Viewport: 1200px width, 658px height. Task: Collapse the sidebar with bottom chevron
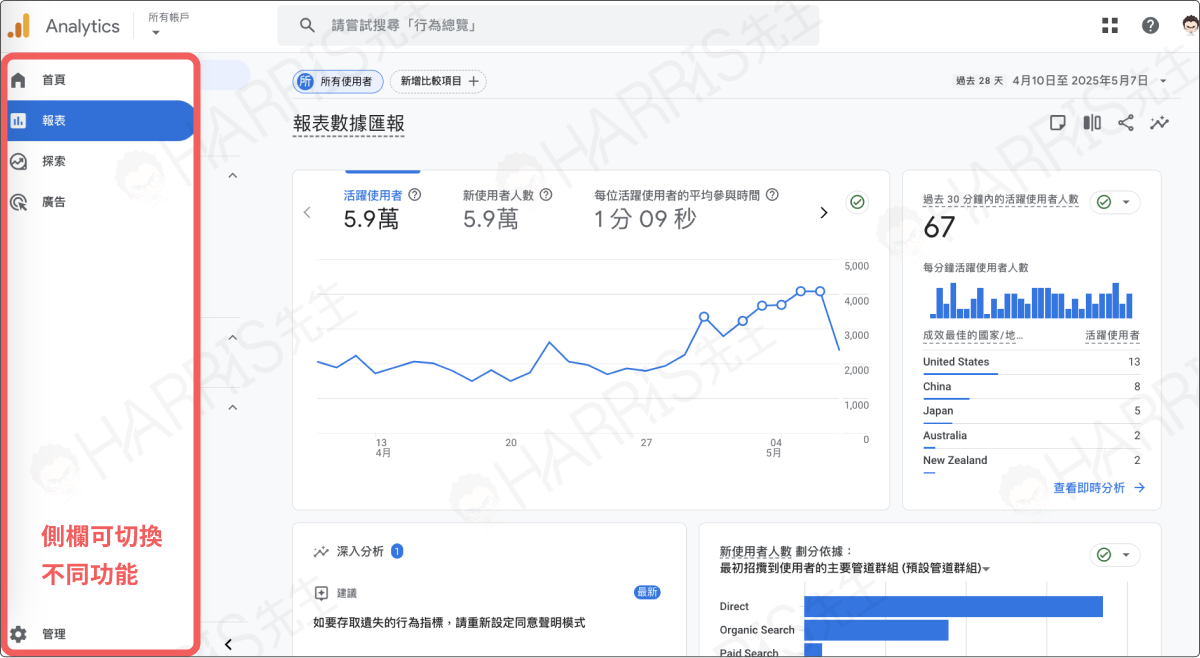click(x=228, y=644)
